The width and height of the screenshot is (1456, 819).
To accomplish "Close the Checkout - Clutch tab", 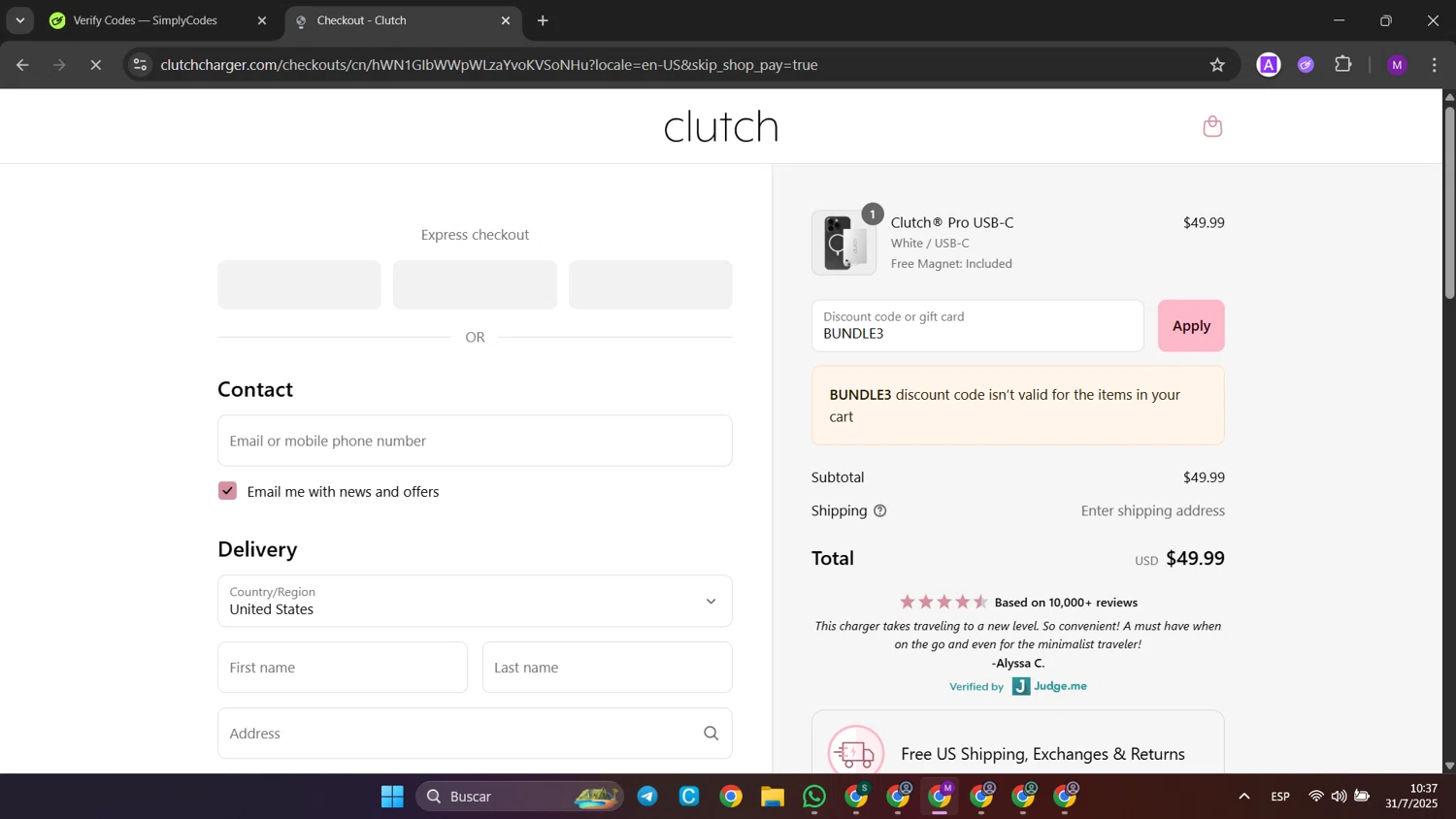I will [x=506, y=20].
